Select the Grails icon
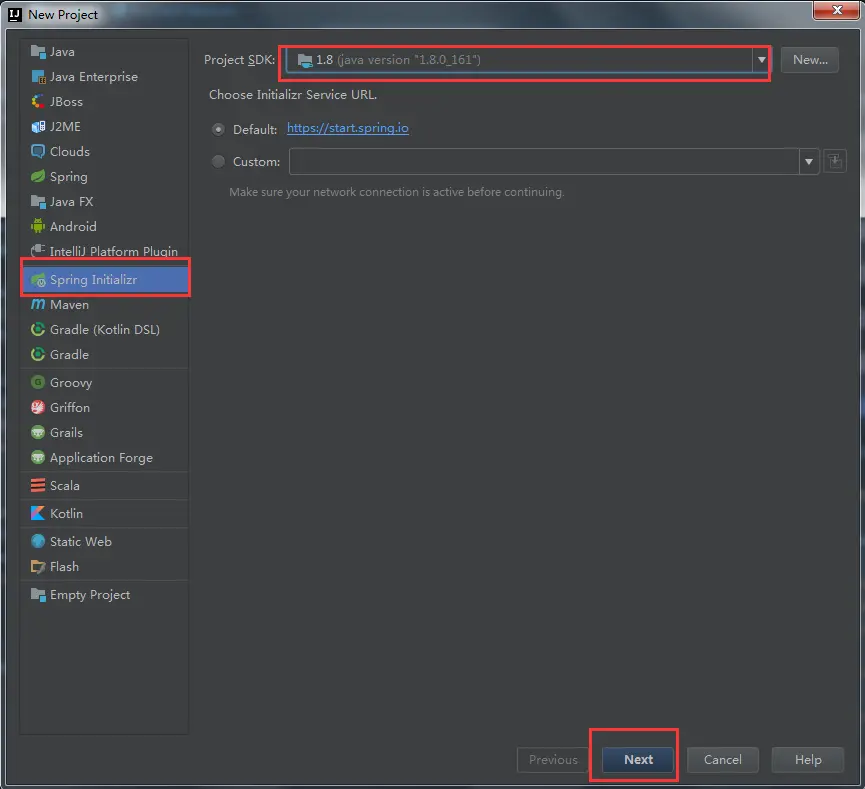The width and height of the screenshot is (865, 789). point(38,433)
